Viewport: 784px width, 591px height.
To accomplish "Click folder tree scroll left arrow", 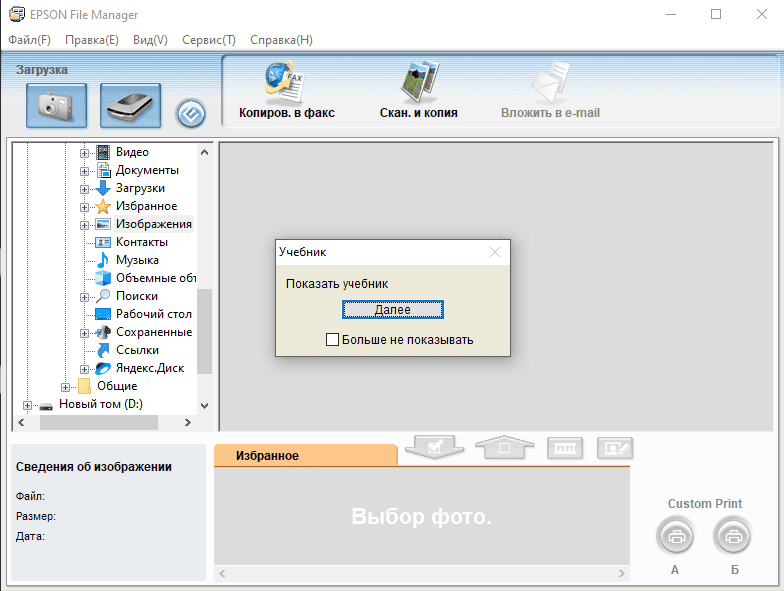I will click(21, 422).
